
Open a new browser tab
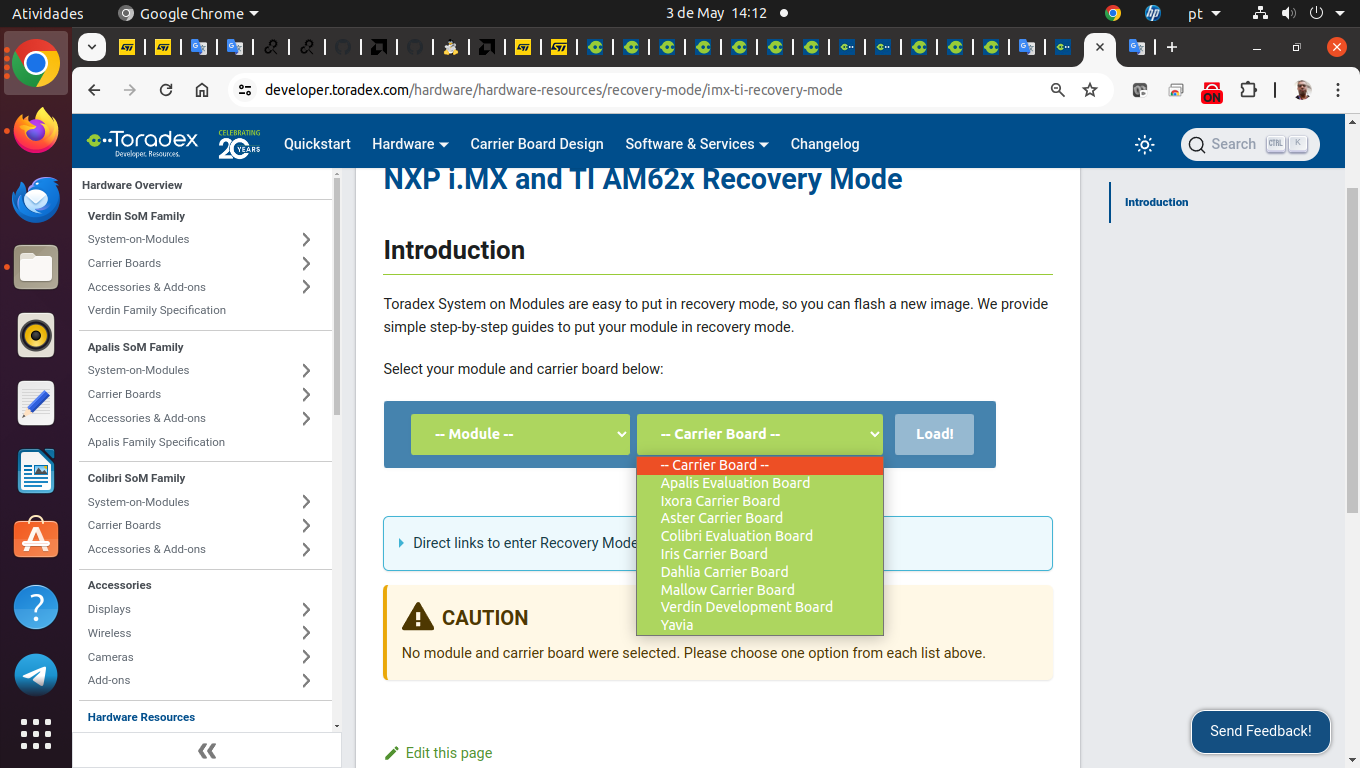[1172, 47]
